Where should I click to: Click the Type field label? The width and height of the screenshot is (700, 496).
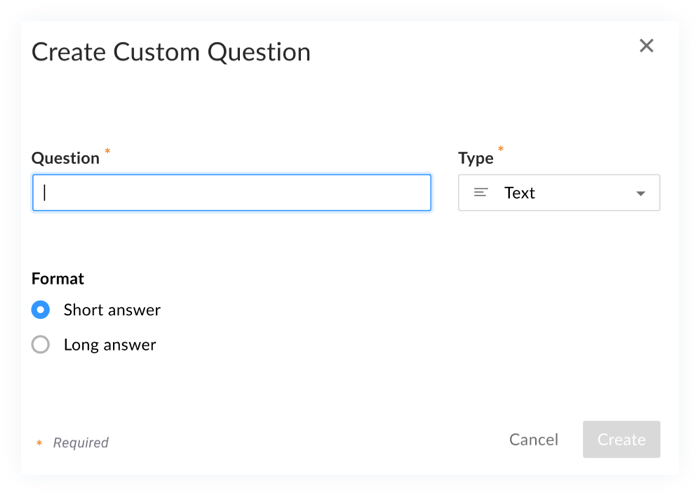pyautogui.click(x=476, y=158)
